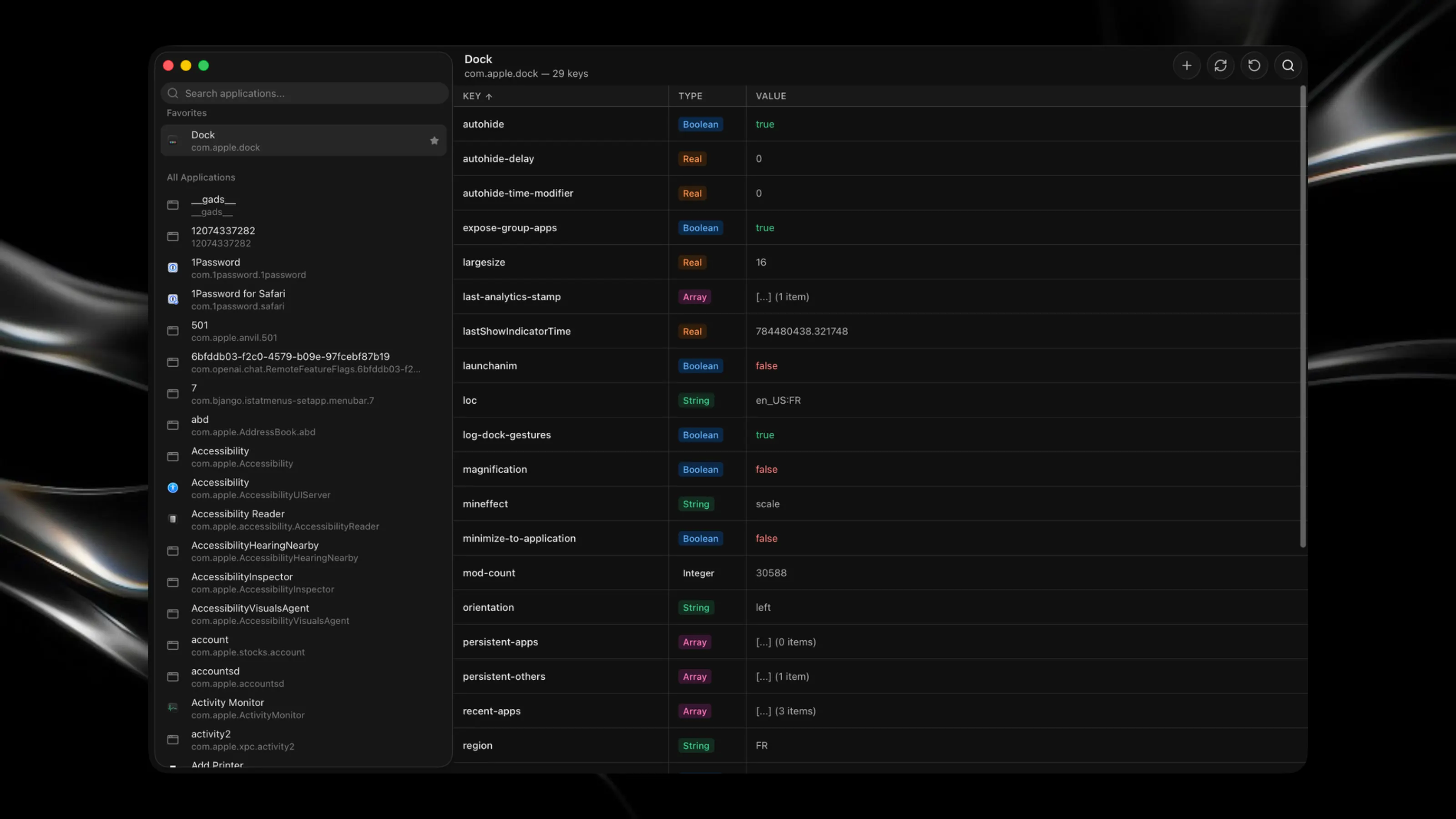Click the plus add key button
The height and width of the screenshot is (819, 1456).
click(1186, 66)
